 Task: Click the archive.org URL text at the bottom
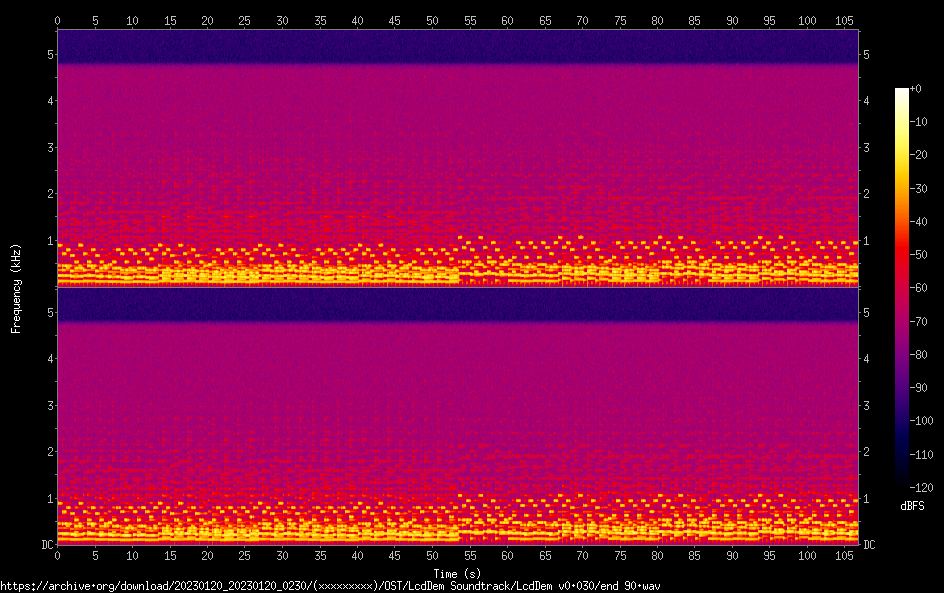(x=330, y=586)
